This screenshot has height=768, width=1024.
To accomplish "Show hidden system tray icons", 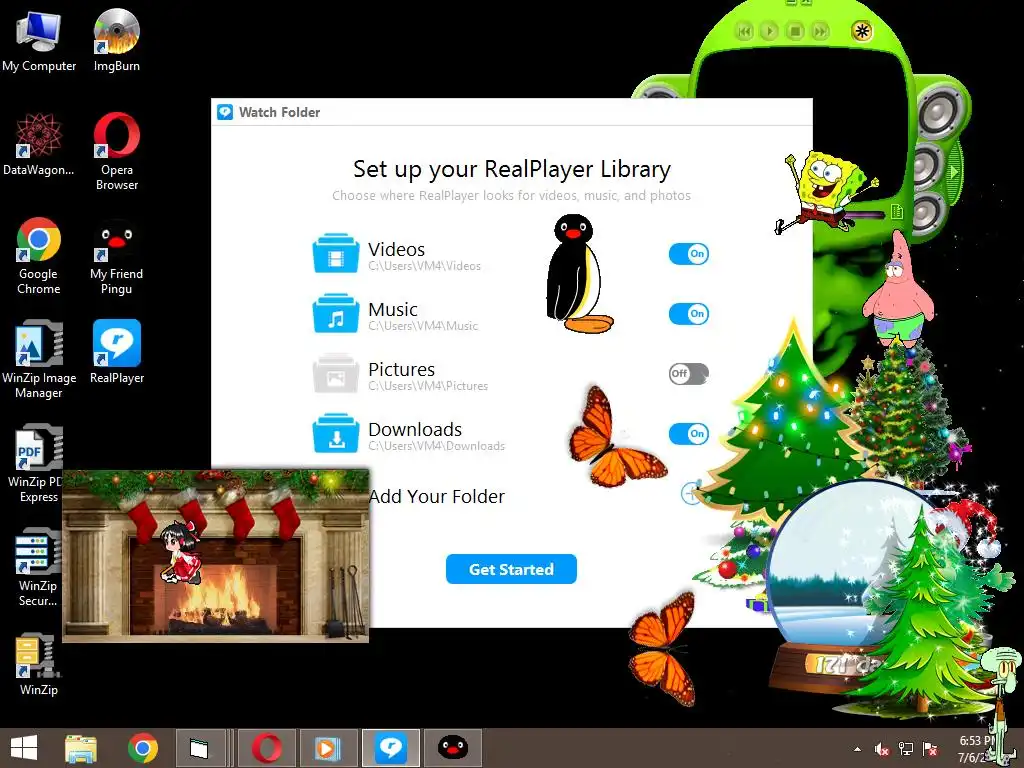I will pos(857,749).
